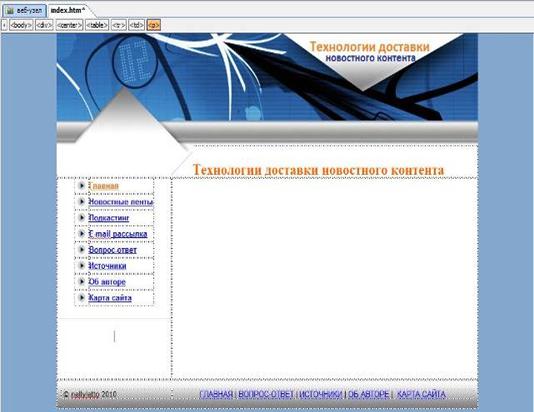Select the <center> tag selector
The width and height of the screenshot is (534, 412).
[x=69, y=25]
